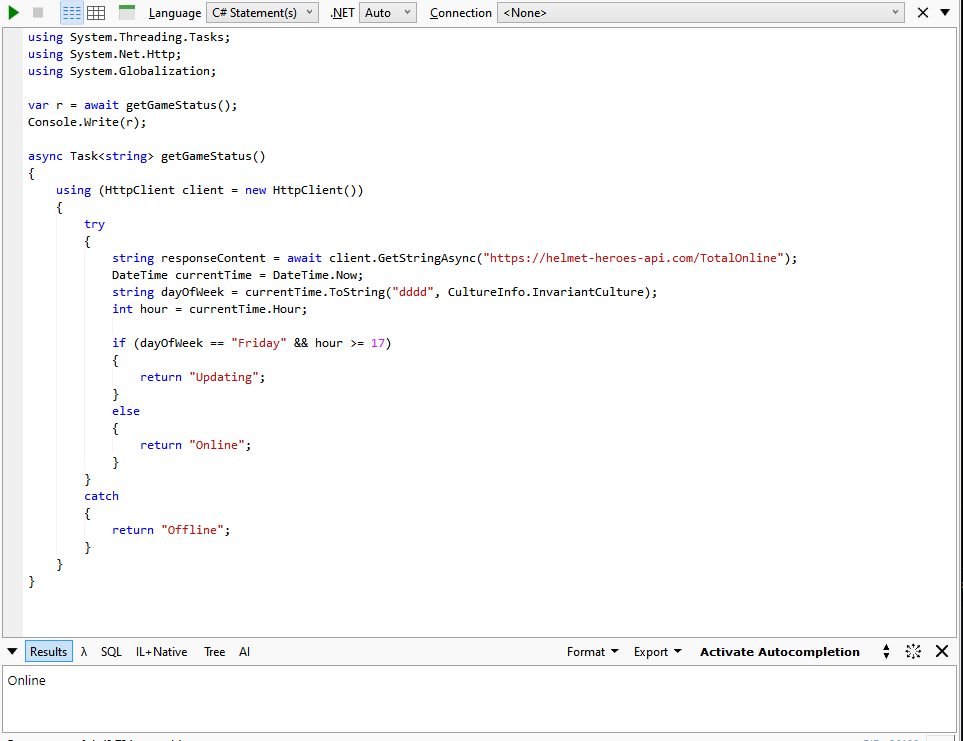
Task: Click the 'Online' output text in results
Action: click(x=26, y=680)
